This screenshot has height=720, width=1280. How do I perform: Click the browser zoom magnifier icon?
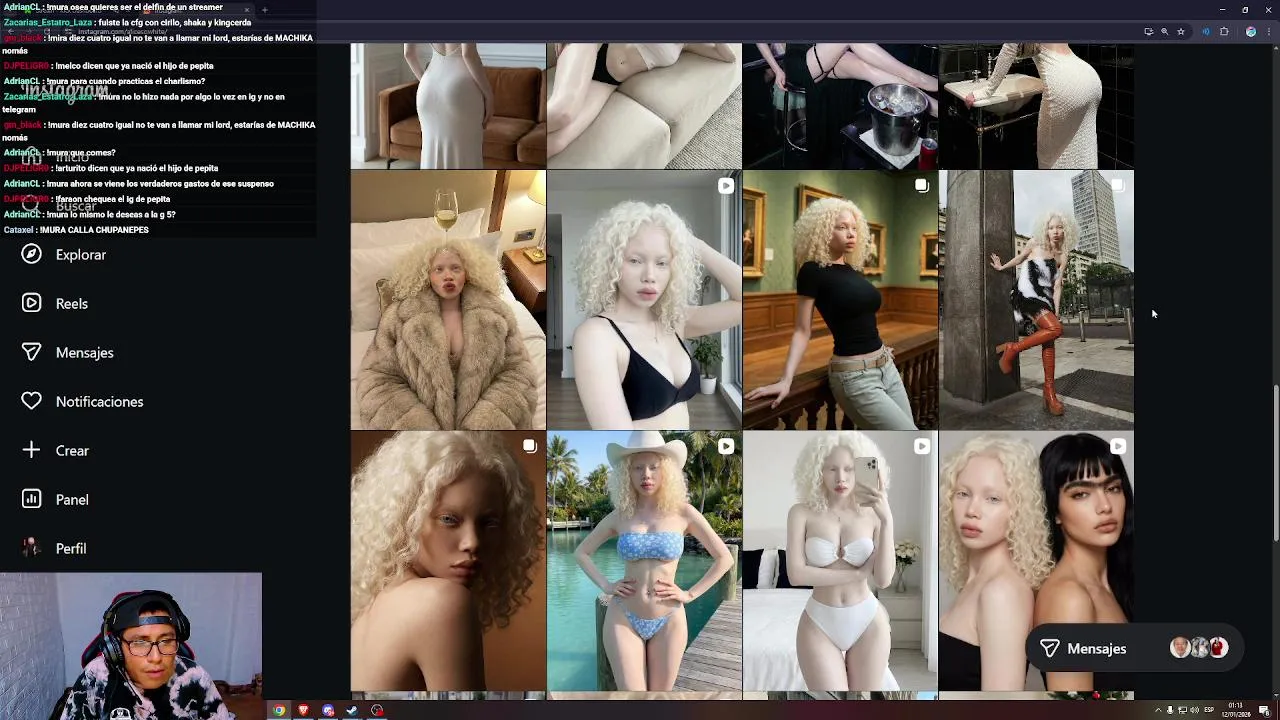[1164, 32]
